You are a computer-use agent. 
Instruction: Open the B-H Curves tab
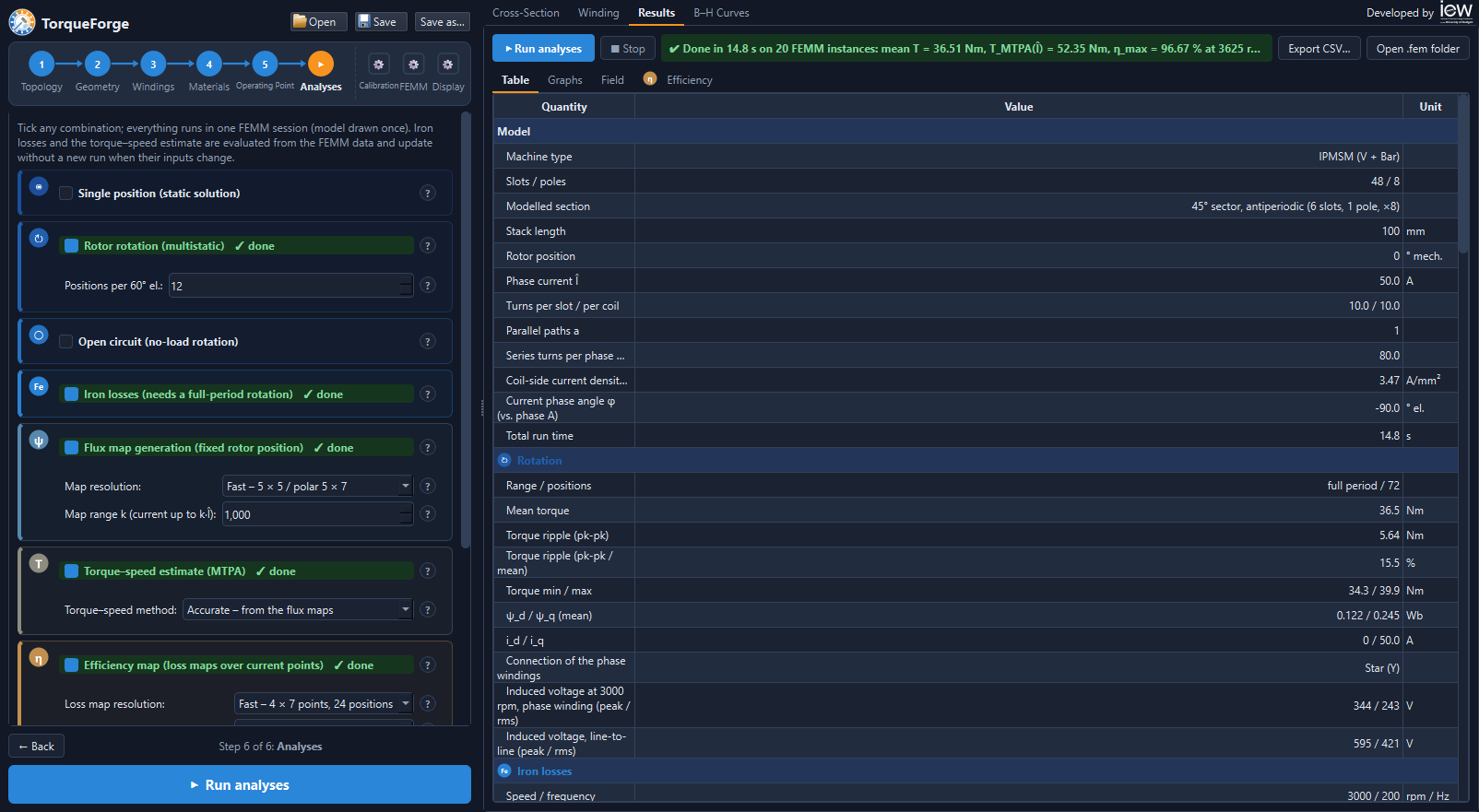point(721,13)
